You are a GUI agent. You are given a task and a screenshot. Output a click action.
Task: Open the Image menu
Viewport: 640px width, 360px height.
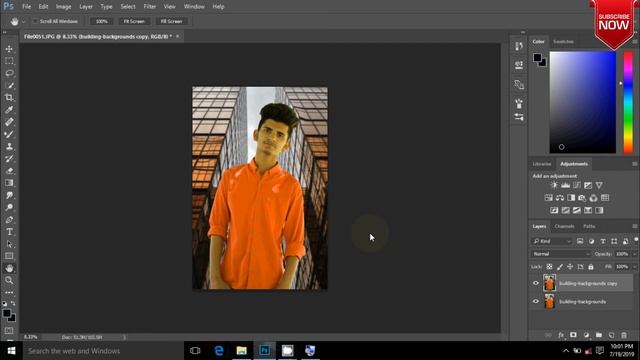tap(63, 7)
